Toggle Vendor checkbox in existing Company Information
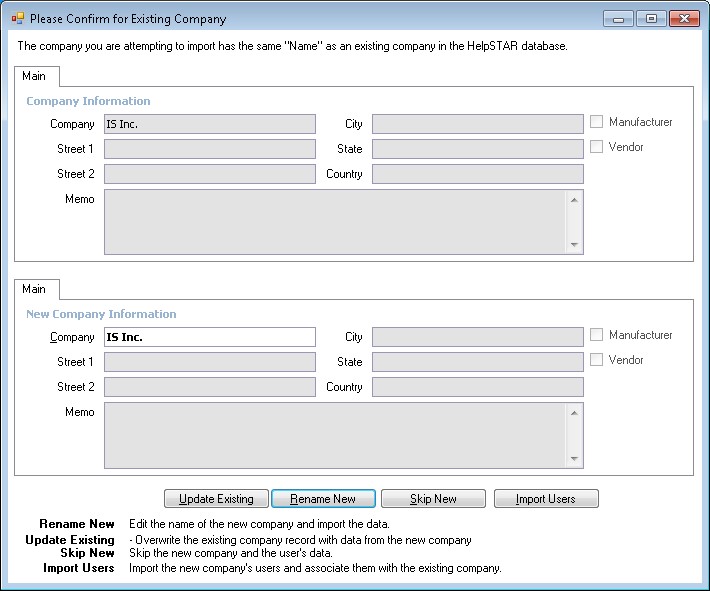710x591 pixels. click(597, 147)
